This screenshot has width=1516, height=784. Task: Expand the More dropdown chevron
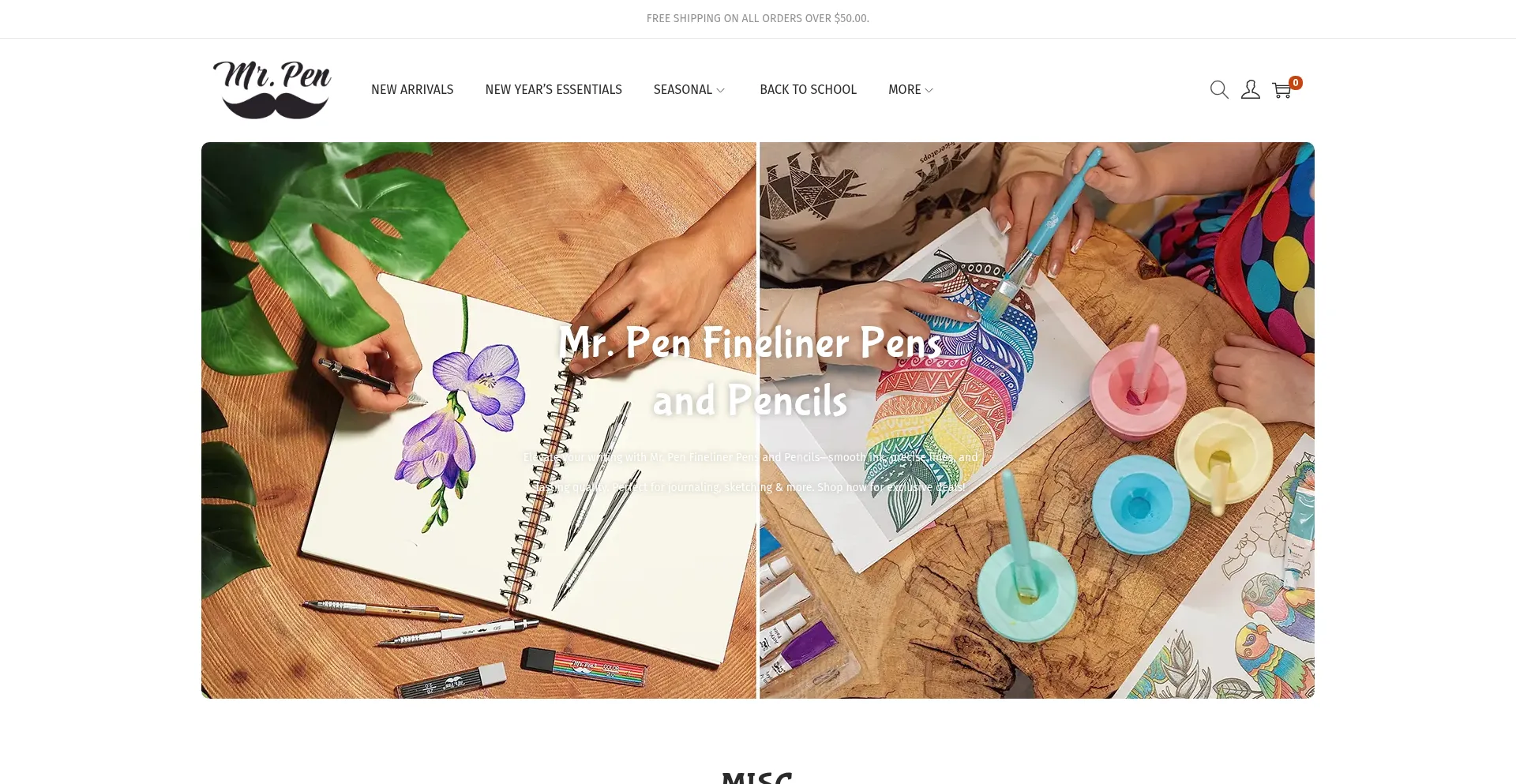[929, 91]
